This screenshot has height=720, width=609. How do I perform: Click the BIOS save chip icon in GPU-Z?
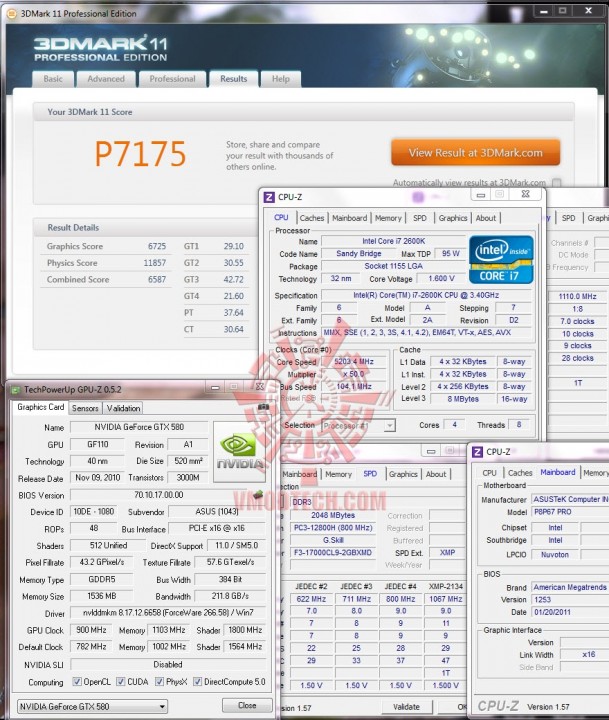click(259, 495)
